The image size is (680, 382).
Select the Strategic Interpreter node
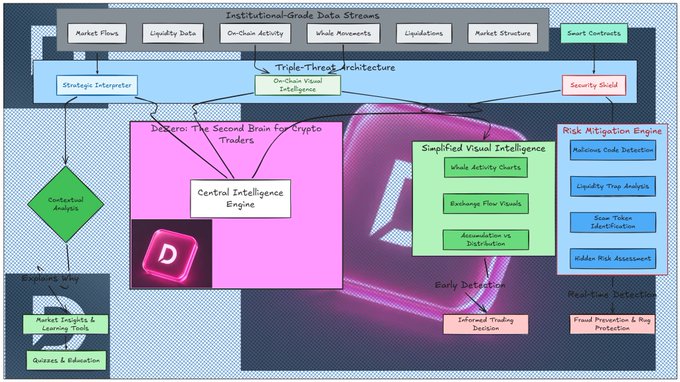[x=97, y=85]
